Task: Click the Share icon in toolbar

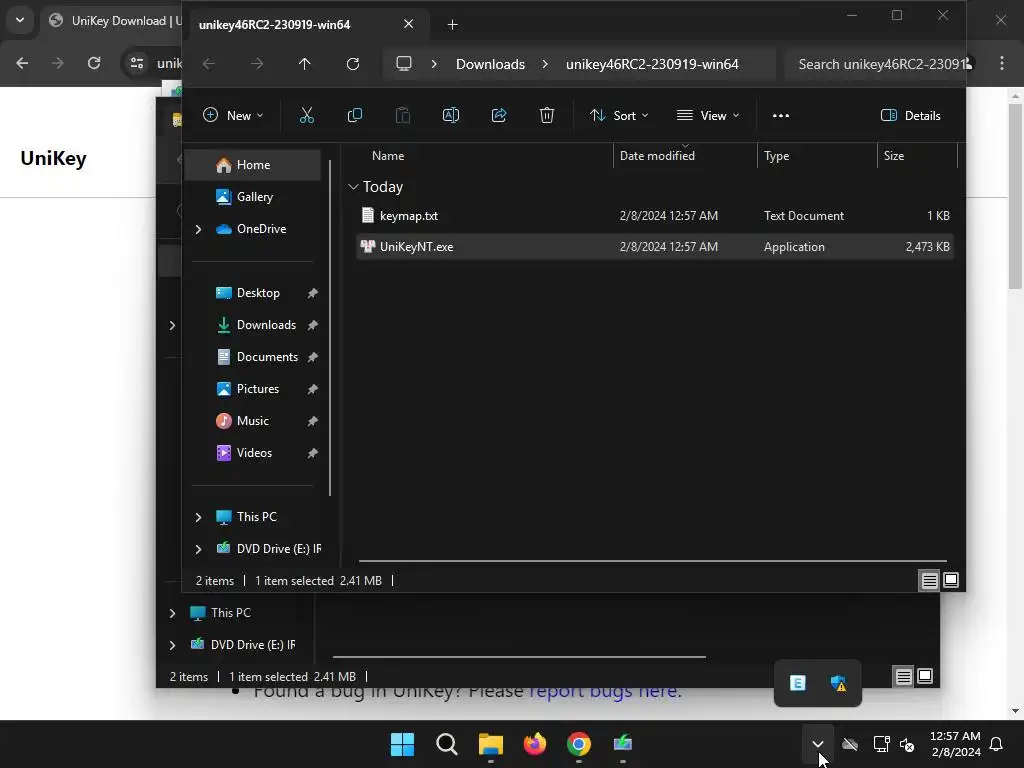Action: pos(499,116)
